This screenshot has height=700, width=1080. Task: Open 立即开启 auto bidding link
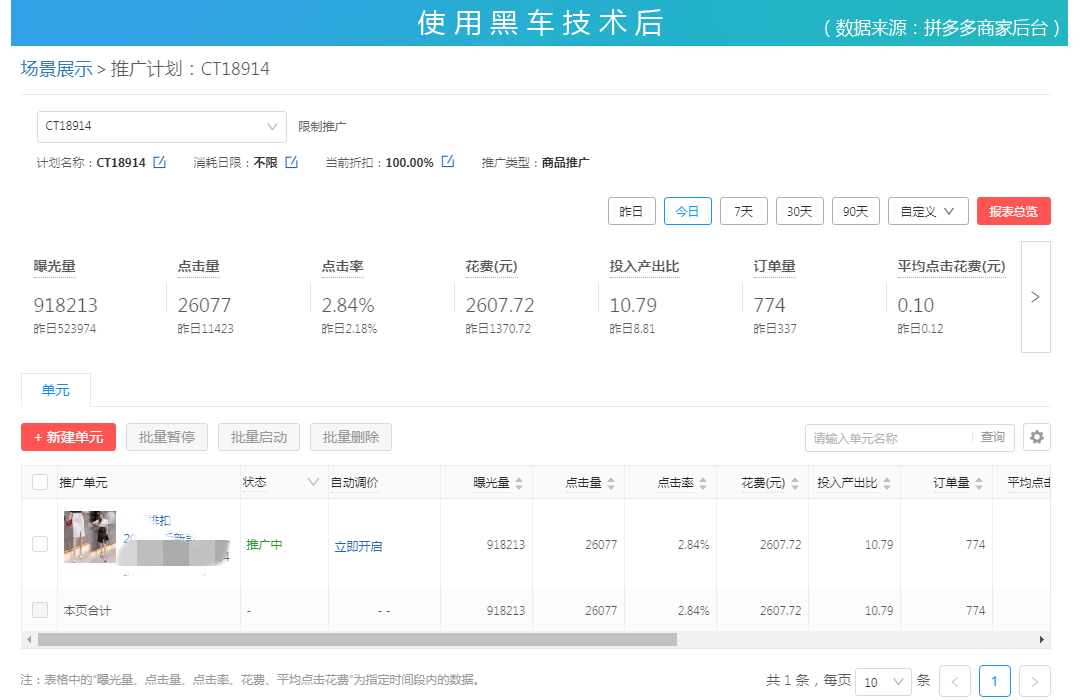[x=358, y=546]
